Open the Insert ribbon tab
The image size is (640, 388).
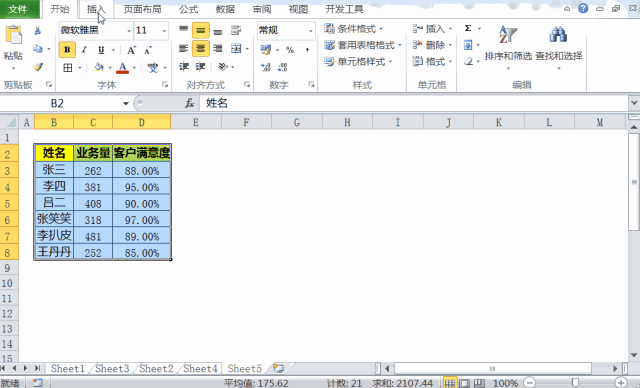[x=96, y=9]
